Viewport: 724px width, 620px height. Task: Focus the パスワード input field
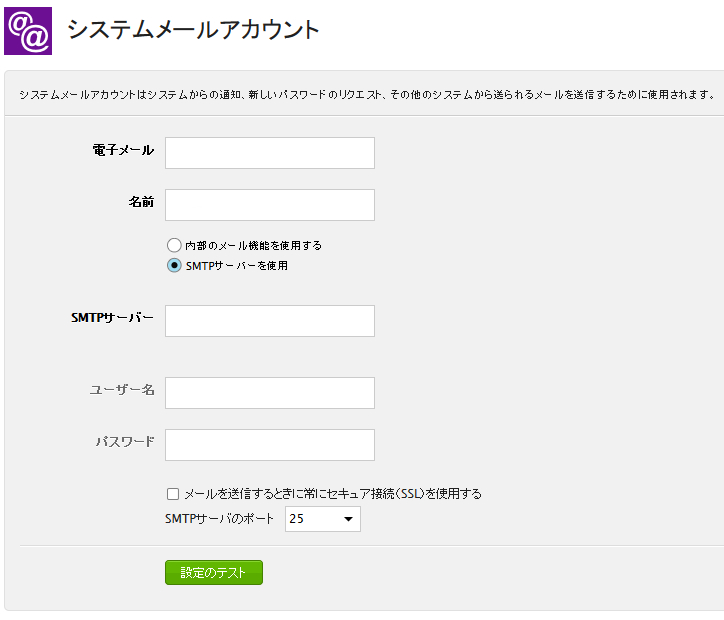[270, 445]
